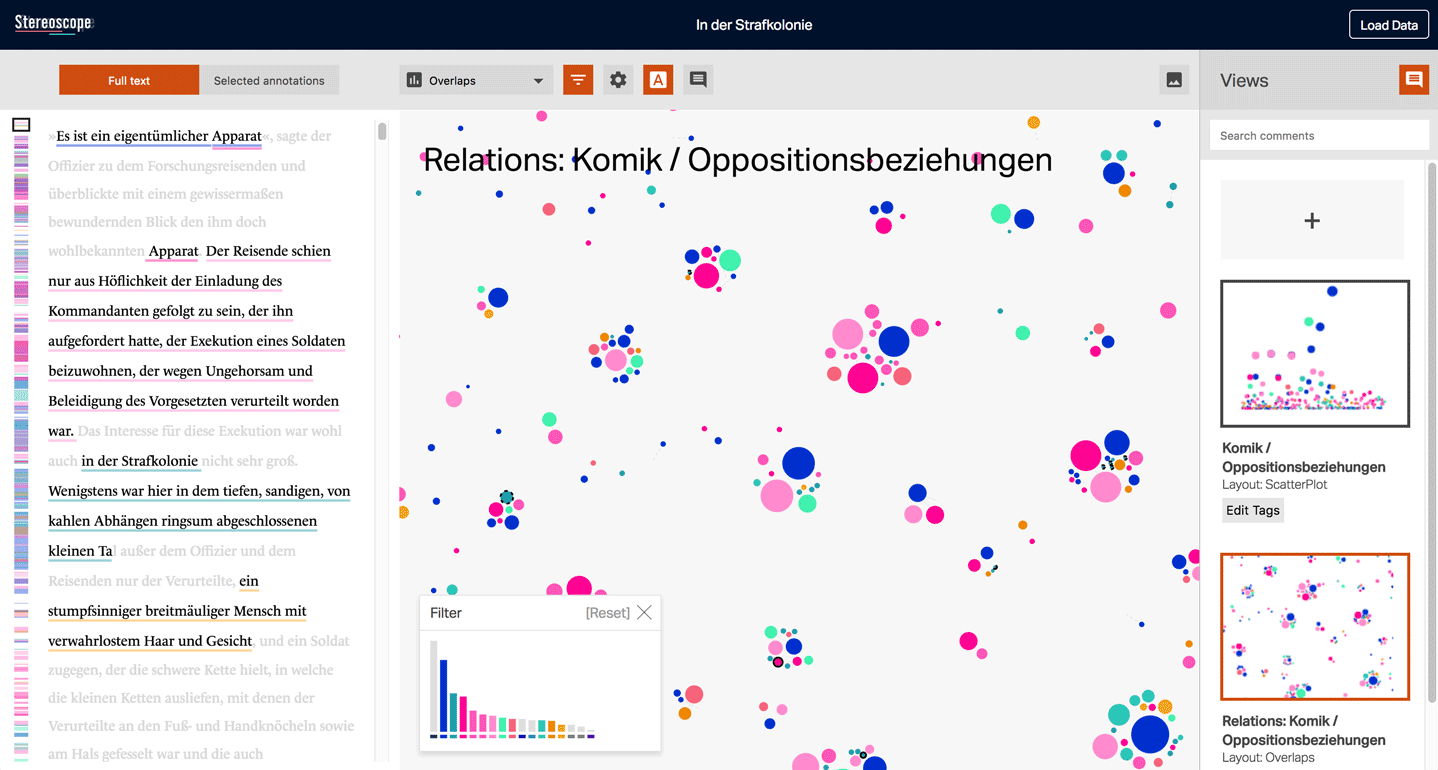Viewport: 1438px width, 770px height.
Task: Open the settings gear icon
Action: pyautogui.click(x=618, y=80)
